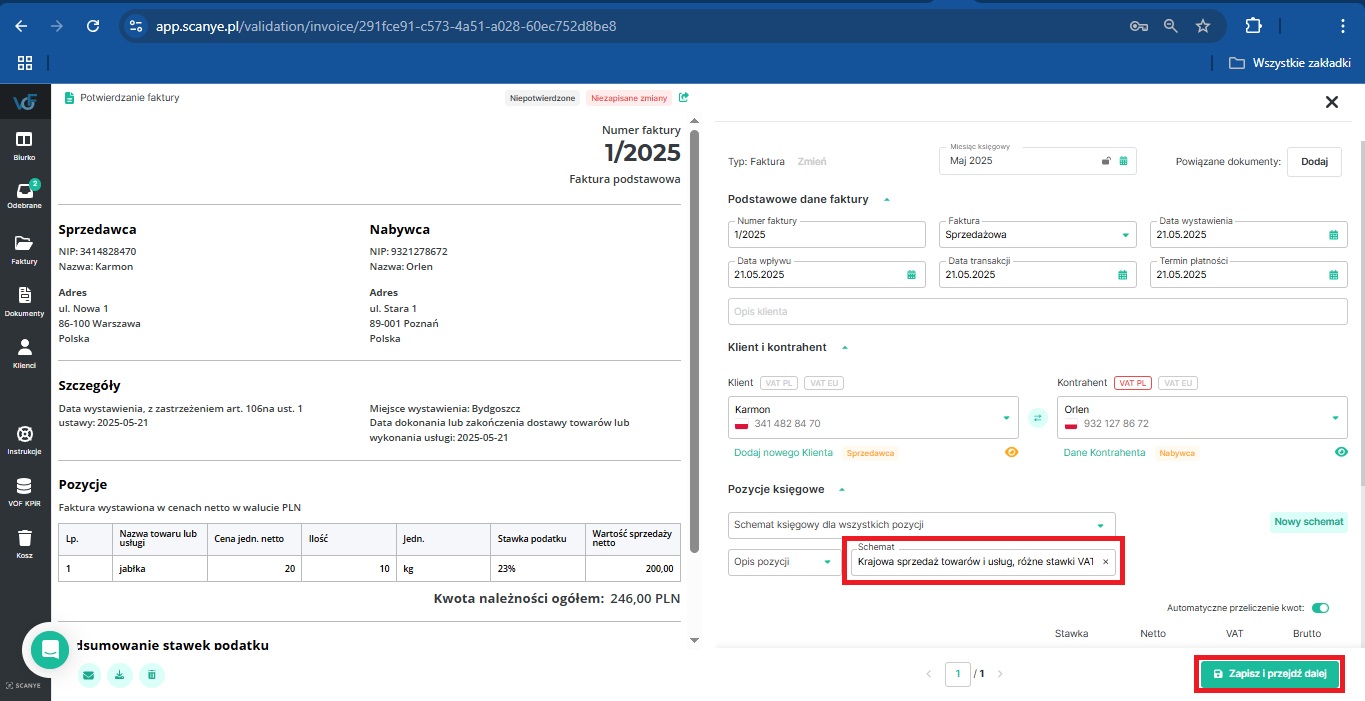This screenshot has height=701, width=1365.
Task: Toggle Automatyczne przeliczenie kwot switch
Action: [x=1320, y=608]
